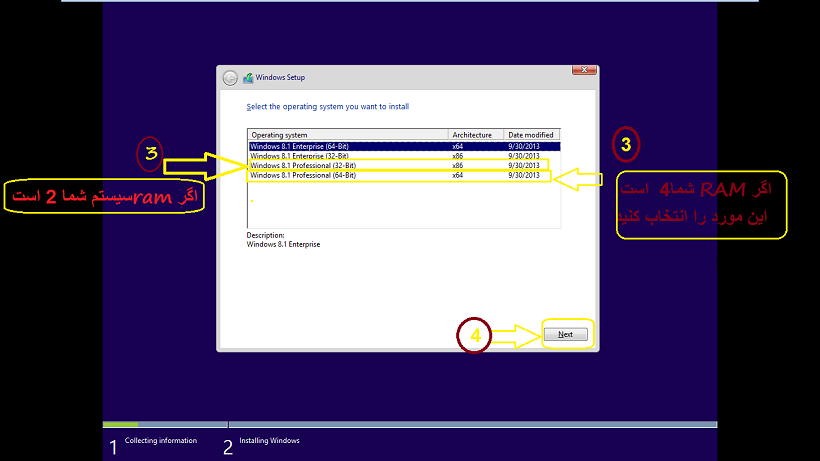Click the green setup progress bar
The width and height of the screenshot is (820, 461).
point(120,424)
